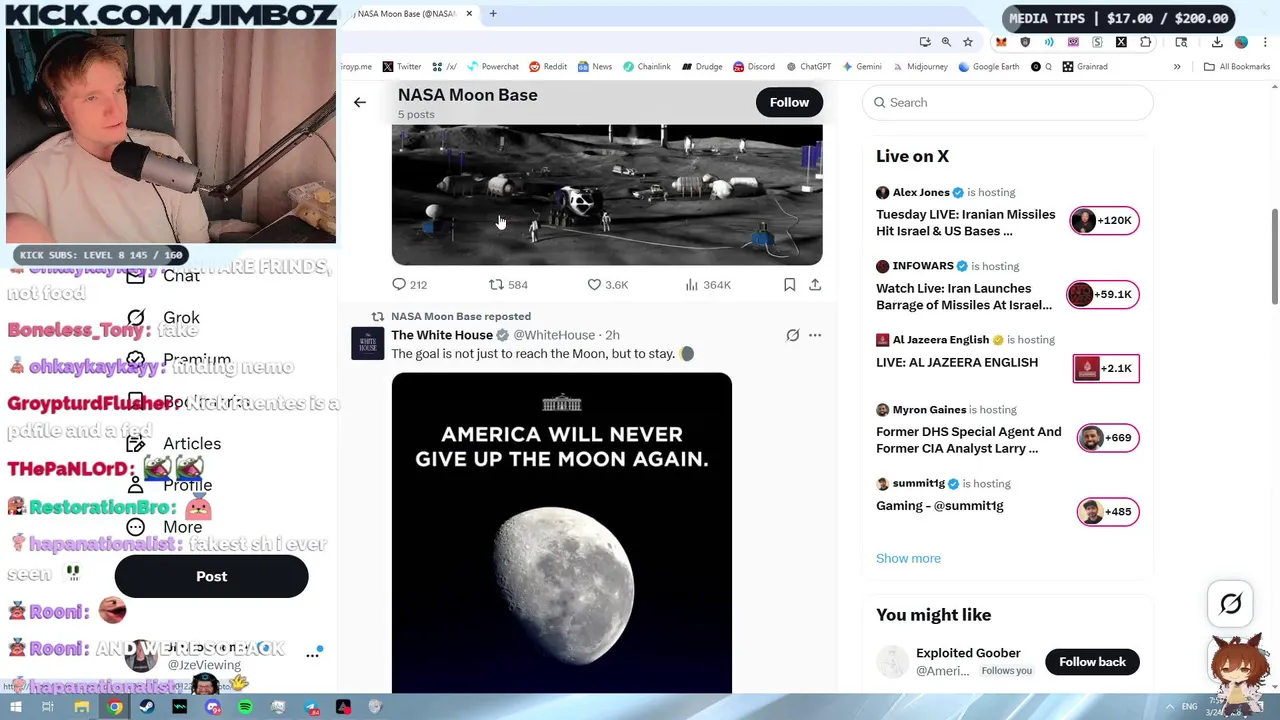Open the Drudge bookmark
Image resolution: width=1280 pixels, height=720 pixels.
tap(702, 67)
